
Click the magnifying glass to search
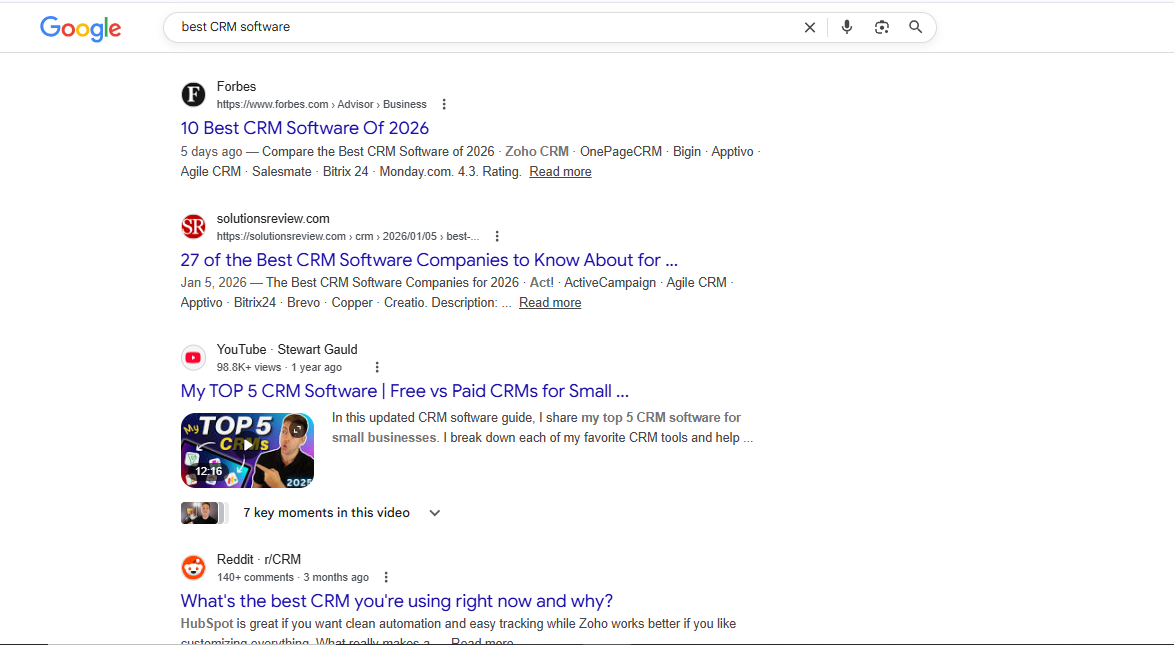[x=915, y=27]
